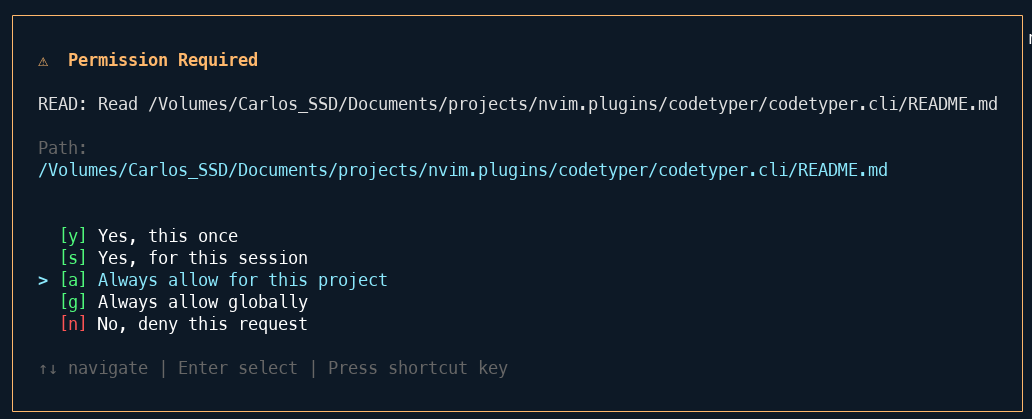Select "No, deny this request"

coord(203,324)
